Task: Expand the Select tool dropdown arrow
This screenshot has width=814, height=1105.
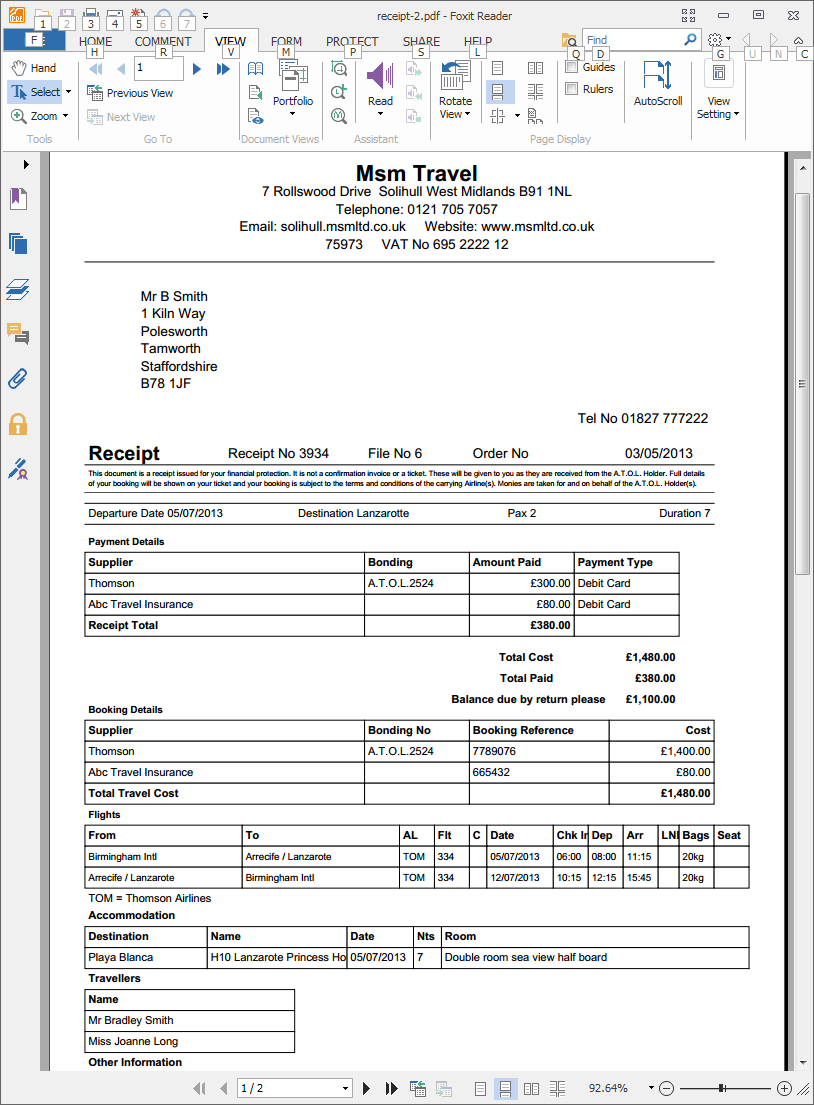Action: click(68, 92)
